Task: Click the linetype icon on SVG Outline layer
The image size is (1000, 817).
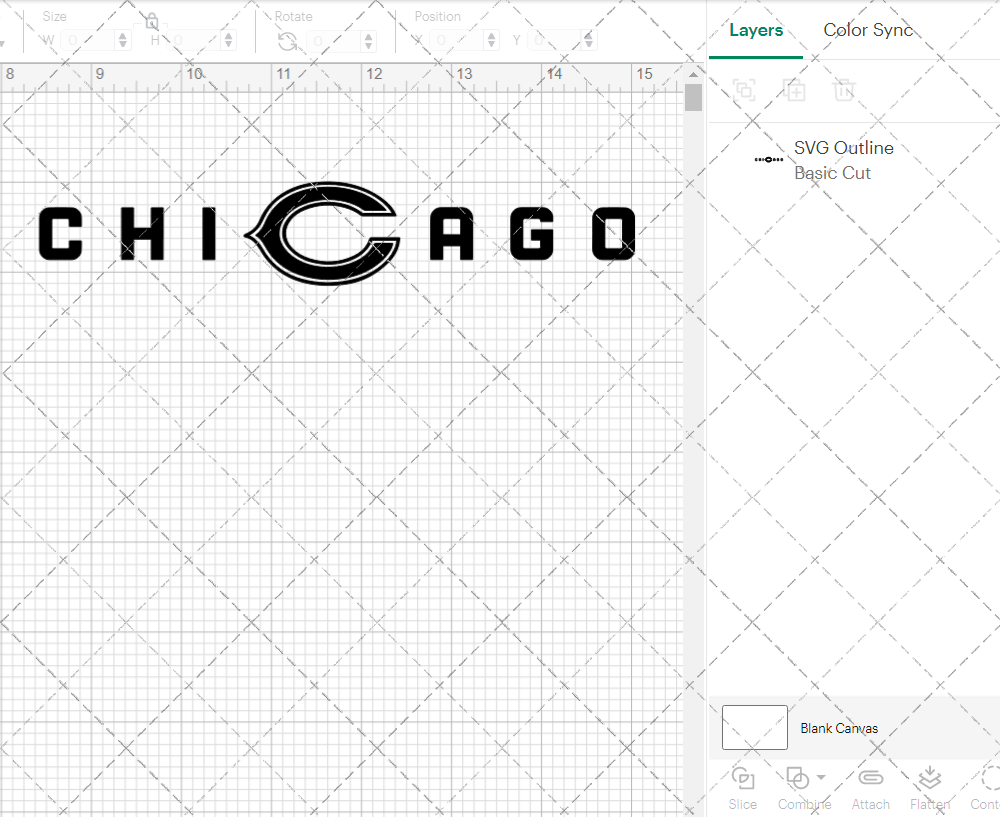Action: tap(768, 159)
